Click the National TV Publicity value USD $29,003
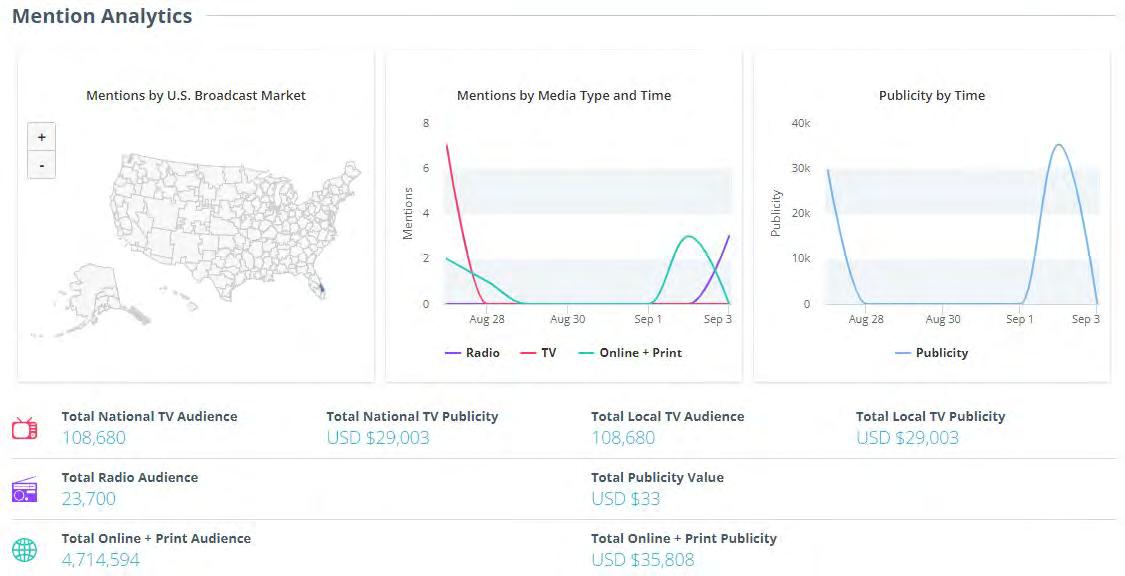The image size is (1125, 576). tap(377, 438)
